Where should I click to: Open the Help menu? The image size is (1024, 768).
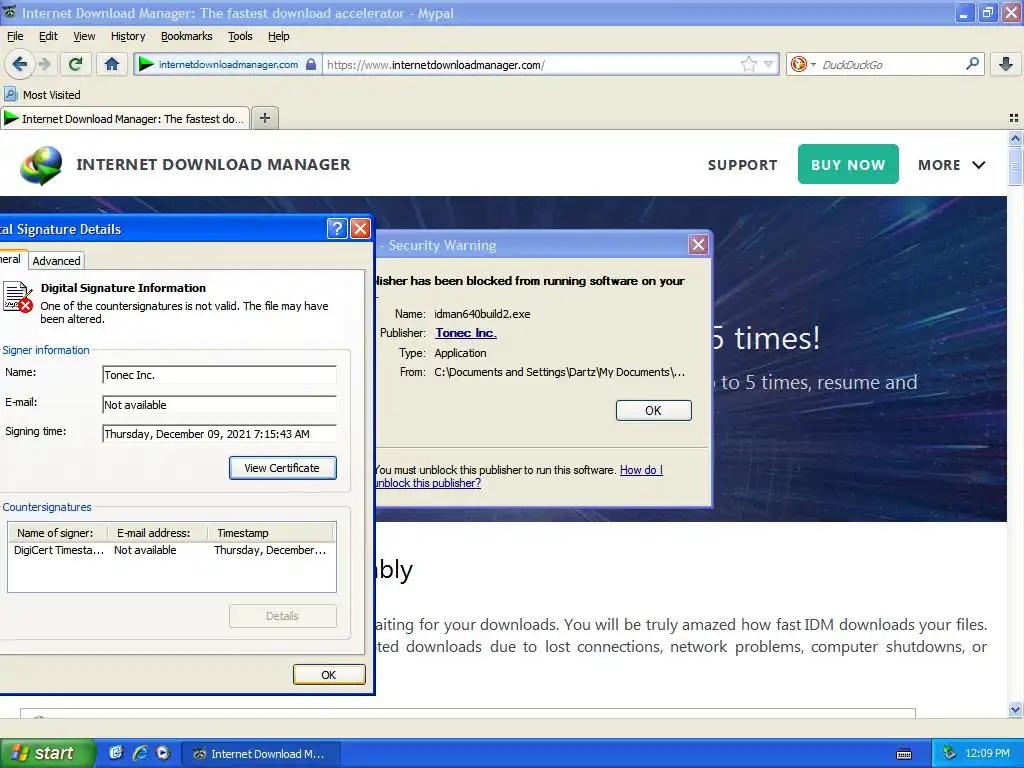(278, 36)
